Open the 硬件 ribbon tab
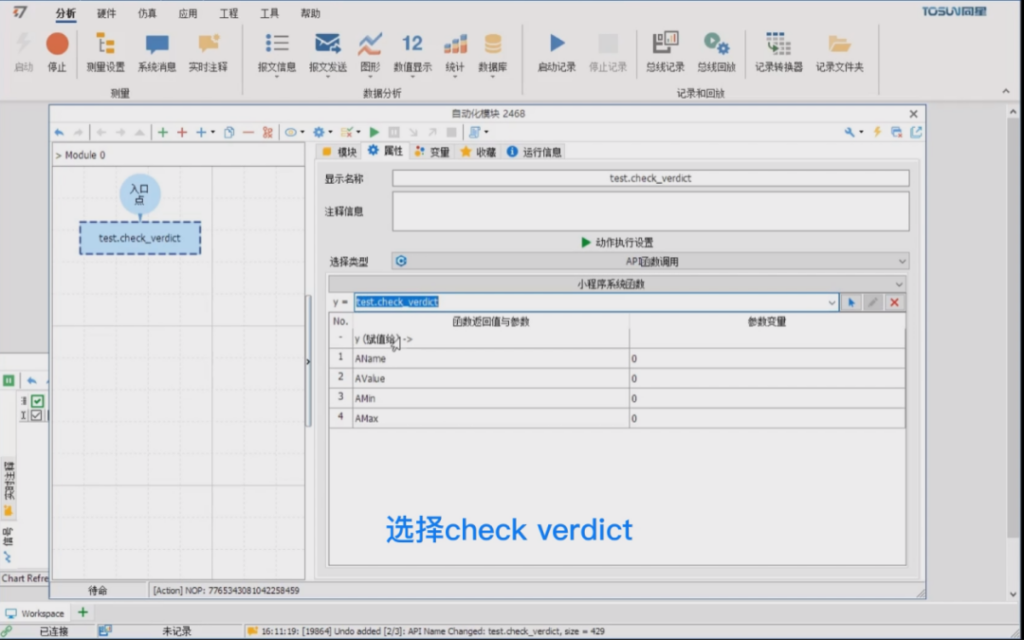This screenshot has height=640, width=1024. 106,14
